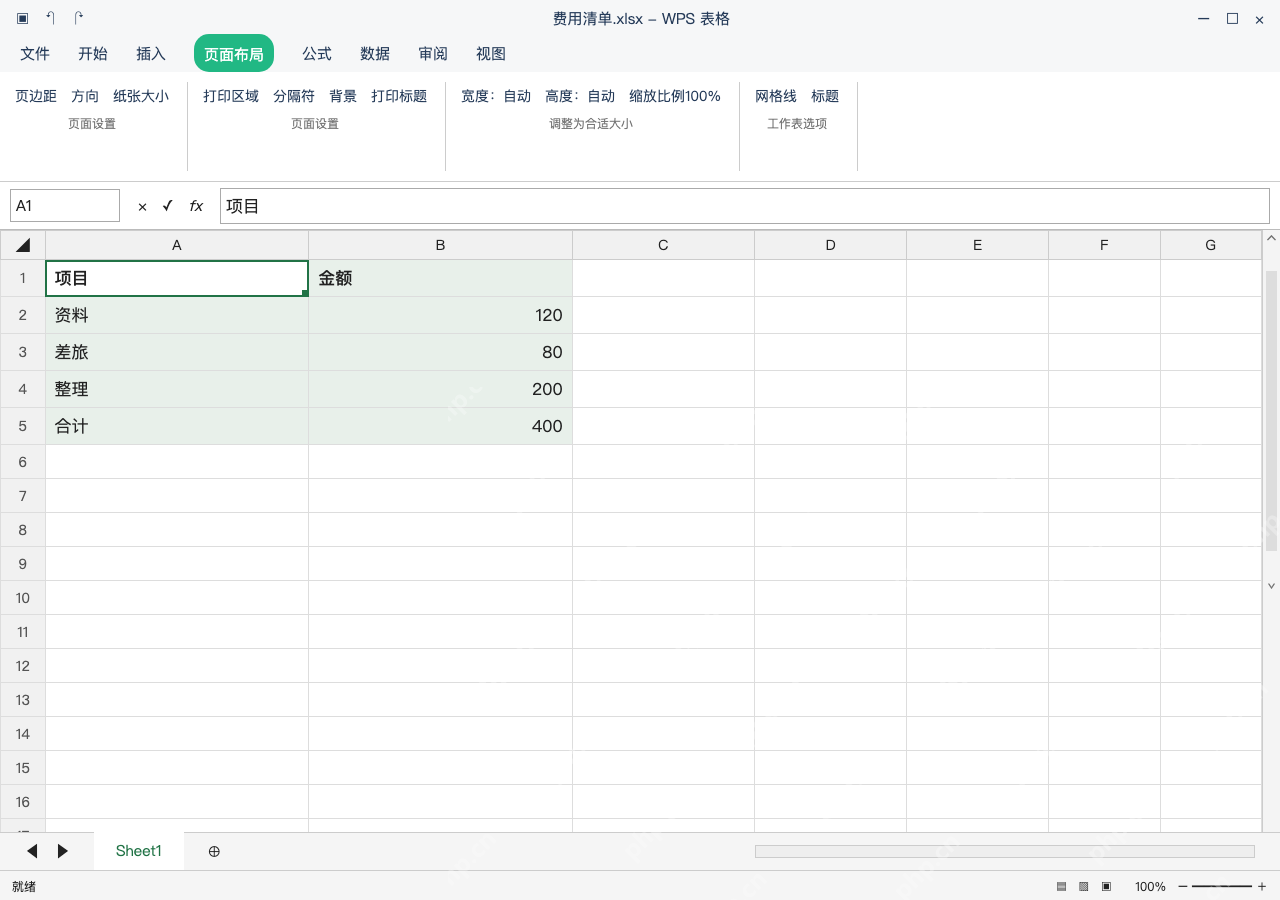Switch to the 视图 ribbon tab
Screen dimensions: 1280x900
[491, 54]
